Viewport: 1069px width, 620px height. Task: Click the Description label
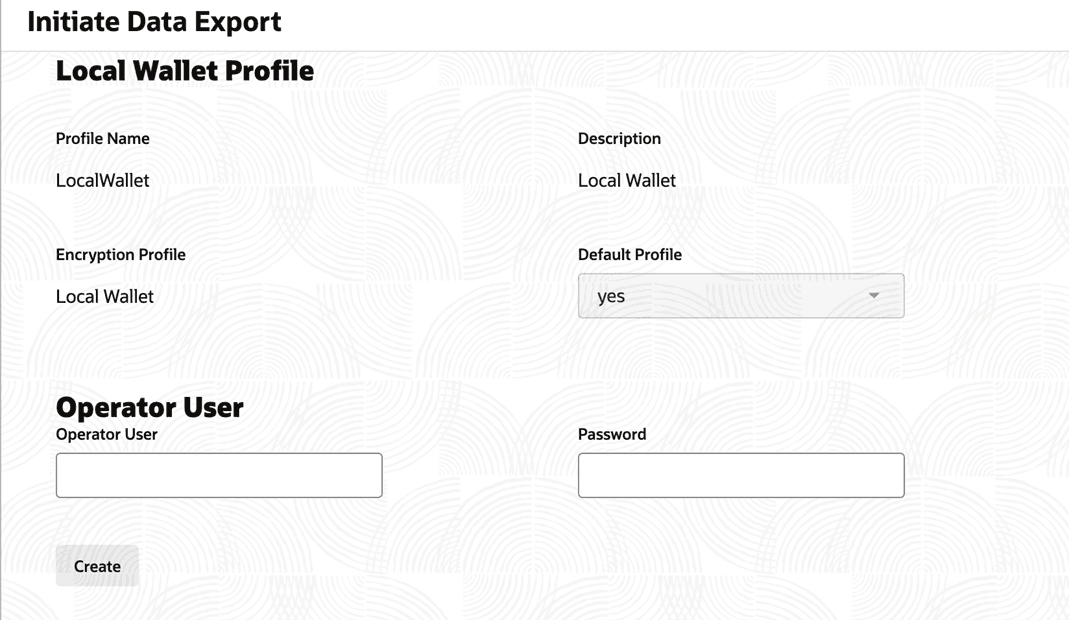pyautogui.click(x=619, y=138)
